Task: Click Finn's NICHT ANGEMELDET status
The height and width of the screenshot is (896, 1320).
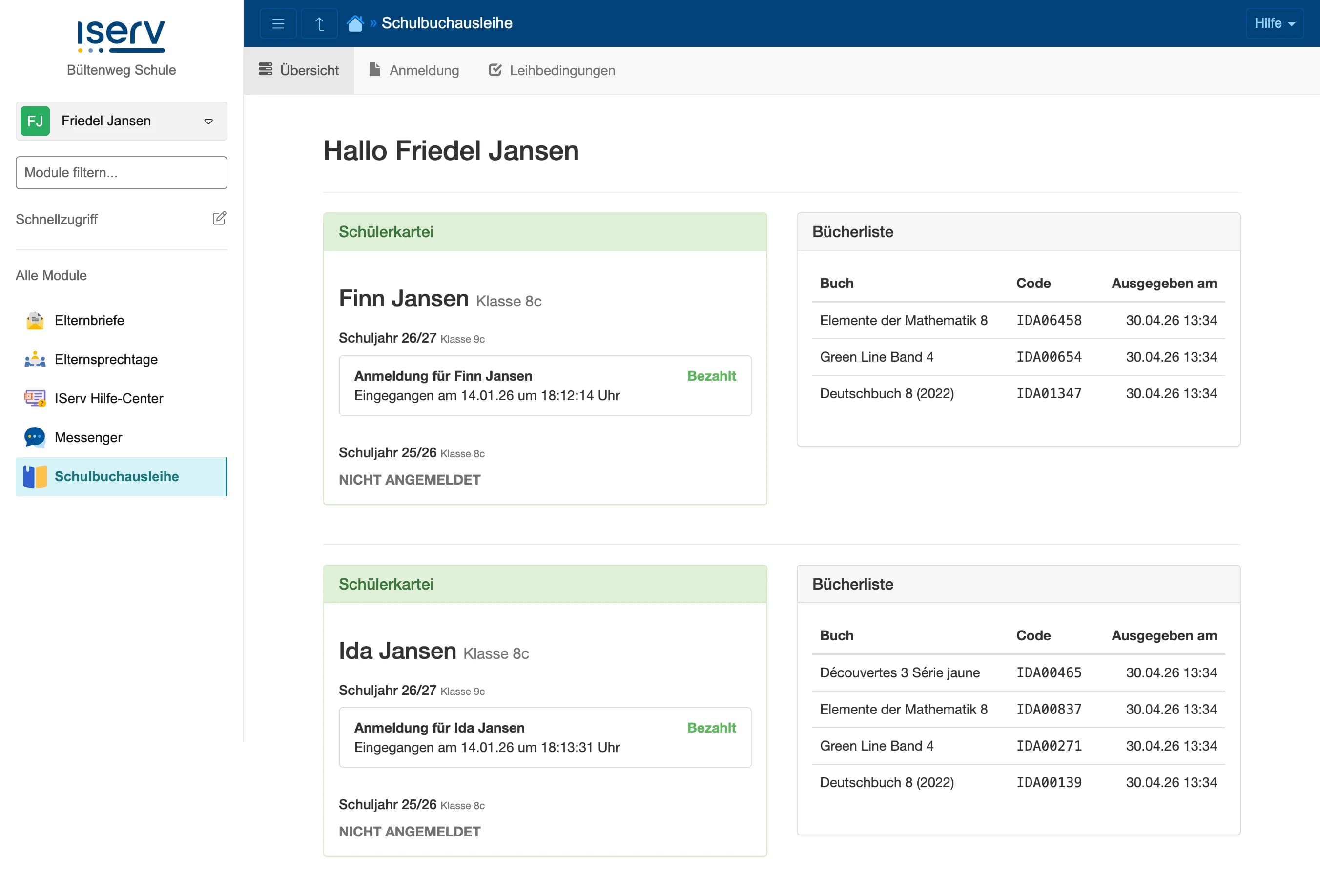Action: coord(410,480)
